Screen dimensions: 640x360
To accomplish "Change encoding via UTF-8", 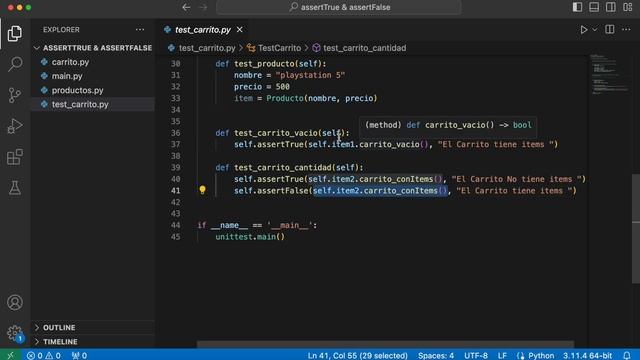I will (476, 355).
